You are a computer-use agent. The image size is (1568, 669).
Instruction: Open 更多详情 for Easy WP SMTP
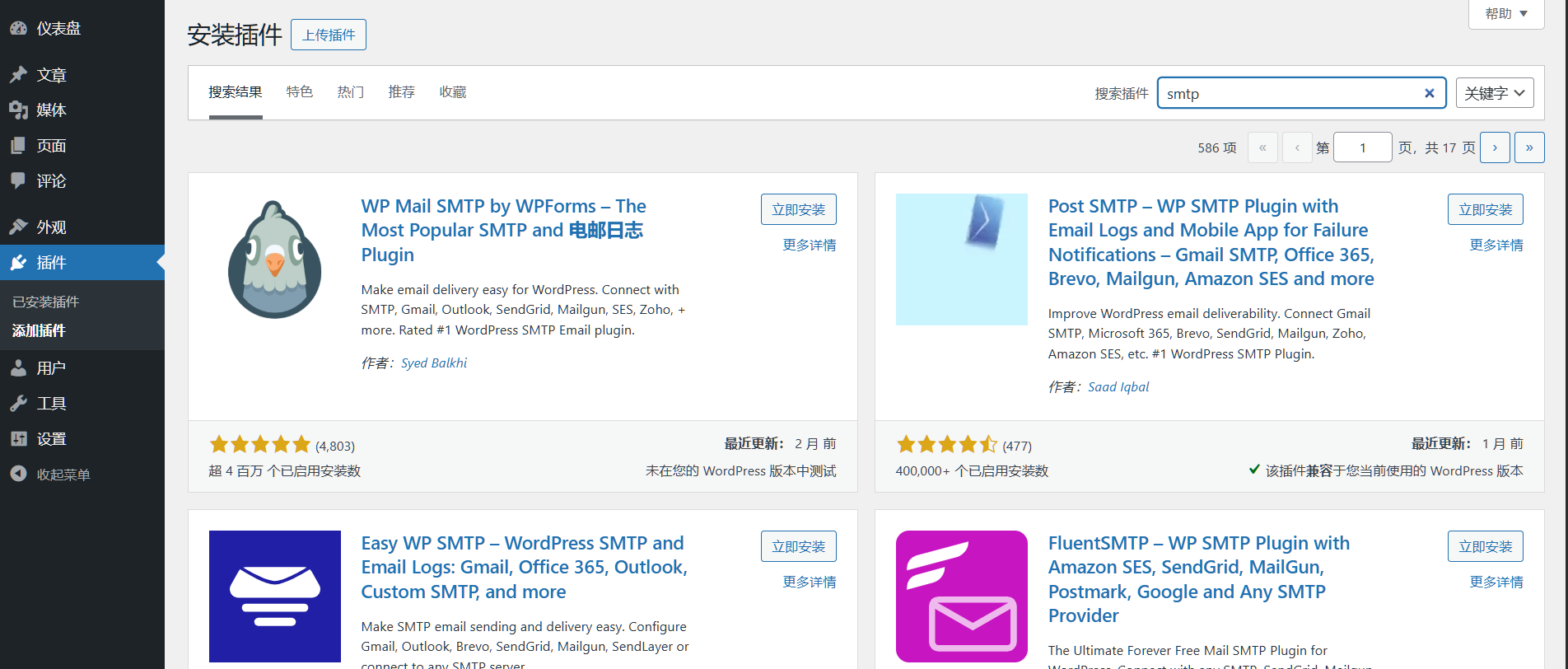810,582
